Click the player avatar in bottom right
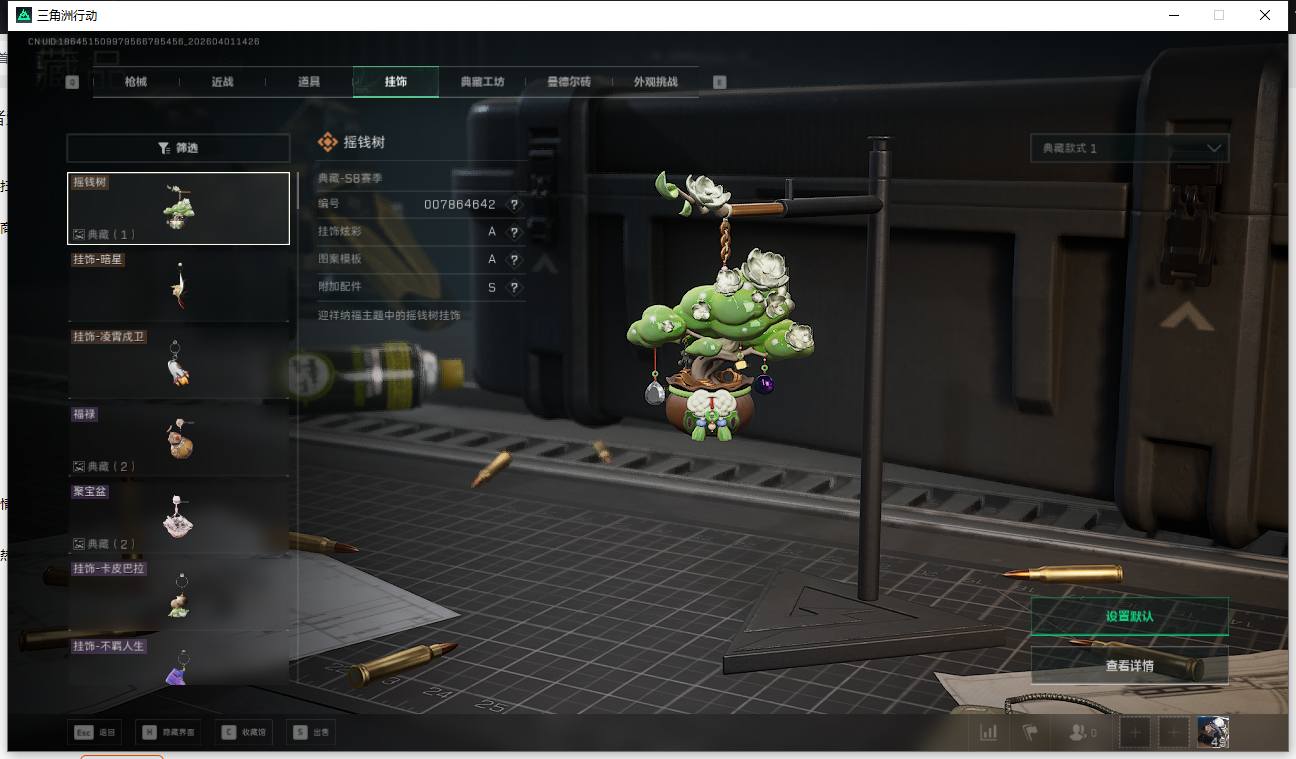 [1212, 732]
